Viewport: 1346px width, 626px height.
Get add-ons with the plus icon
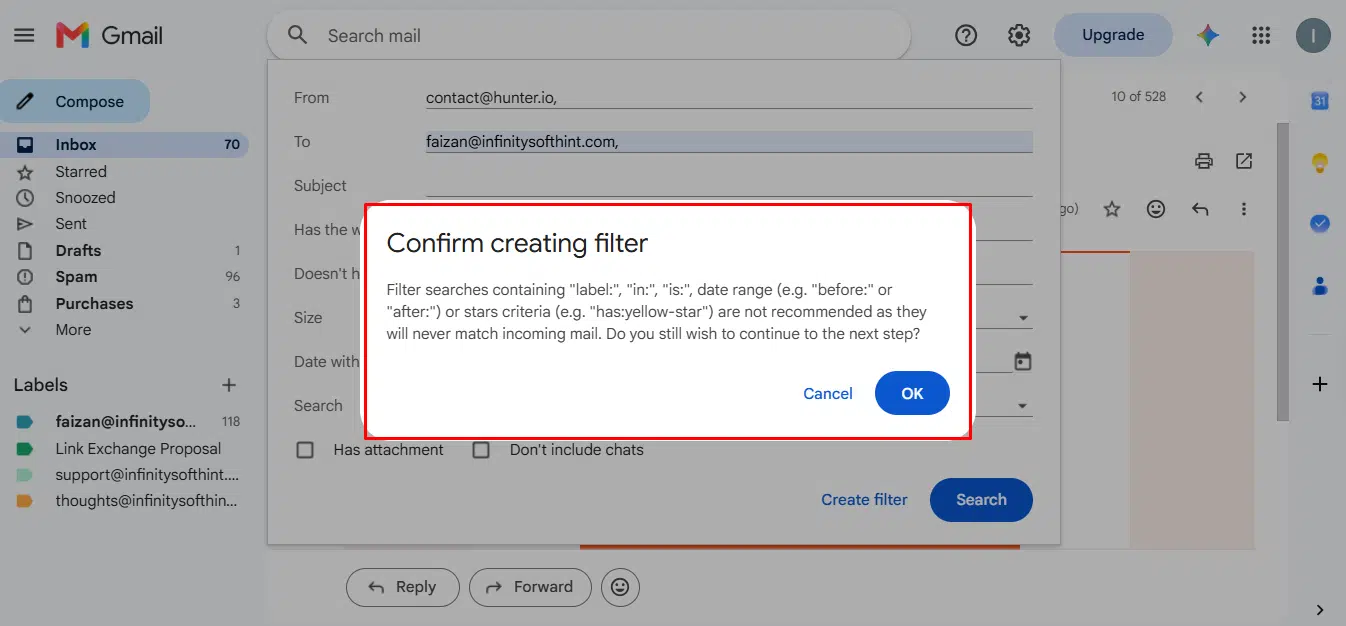1320,384
